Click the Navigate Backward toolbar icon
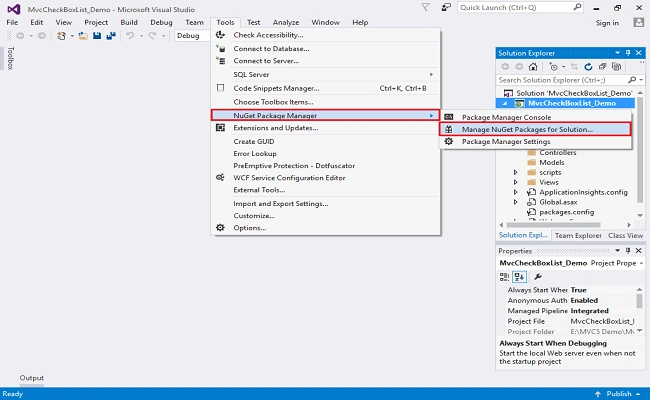 pos(20,36)
